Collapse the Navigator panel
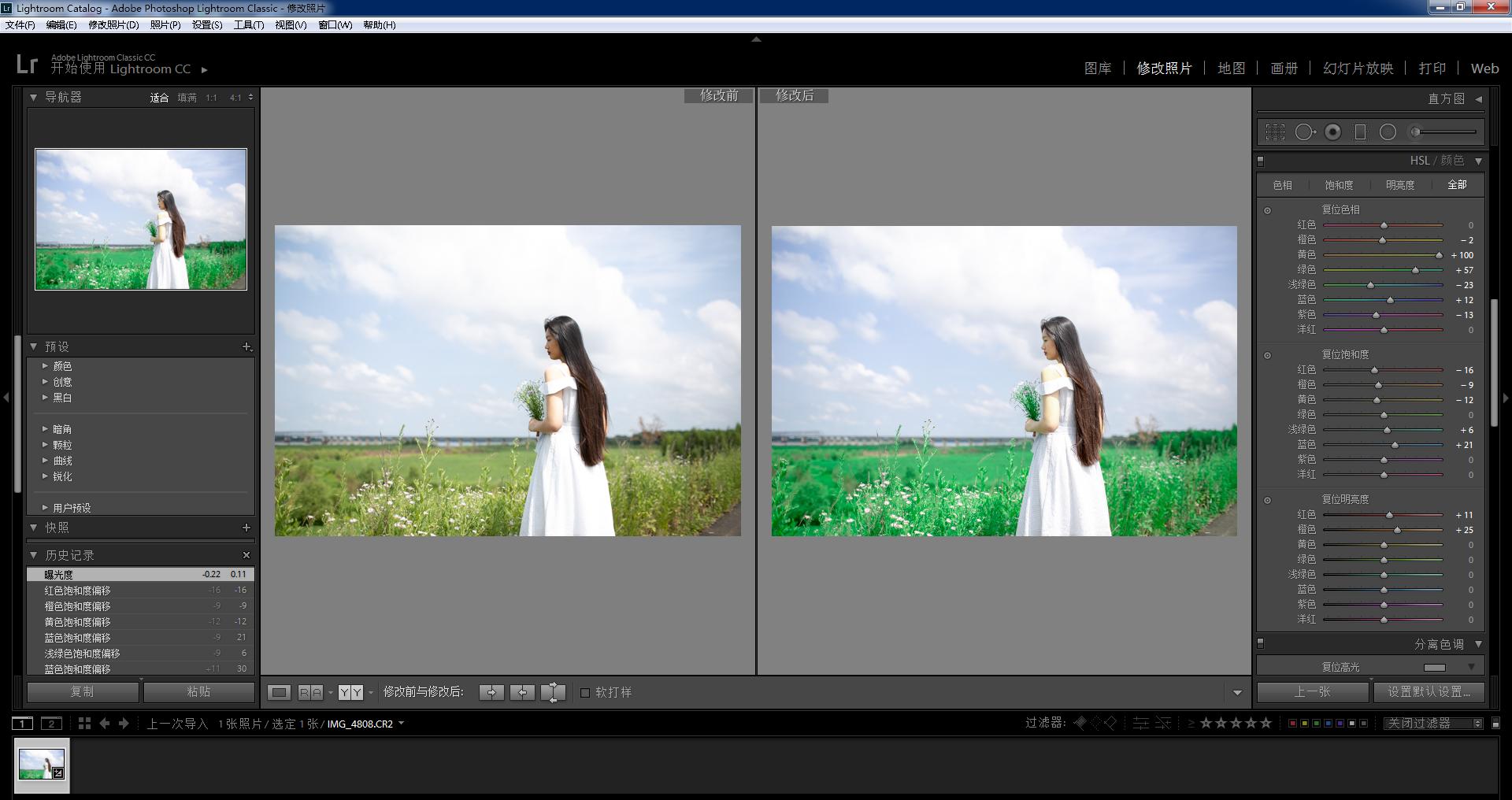The height and width of the screenshot is (800, 1512). pyautogui.click(x=34, y=98)
